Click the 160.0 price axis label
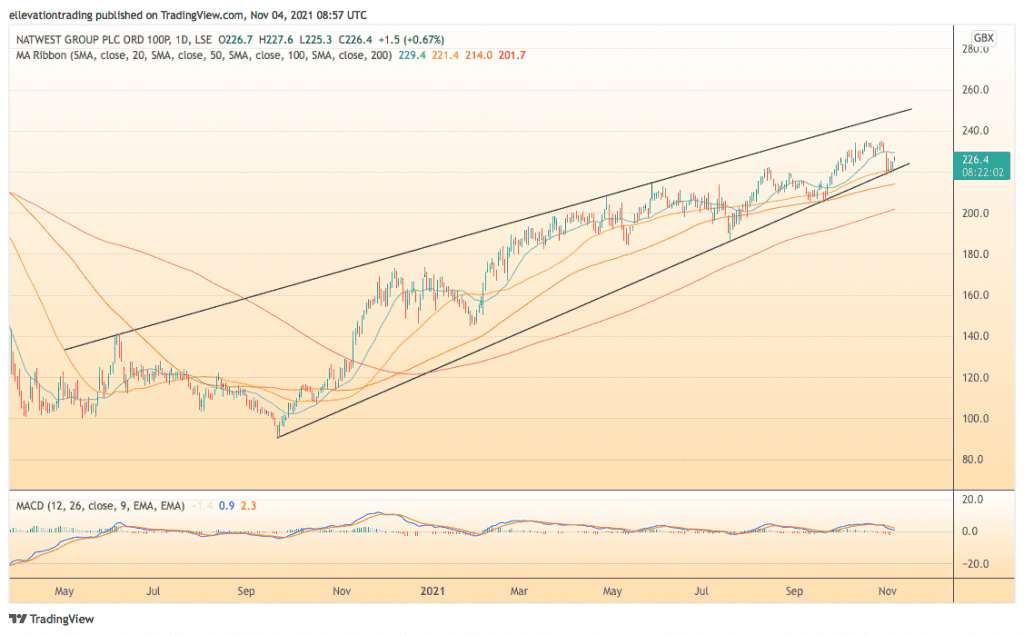 point(976,295)
